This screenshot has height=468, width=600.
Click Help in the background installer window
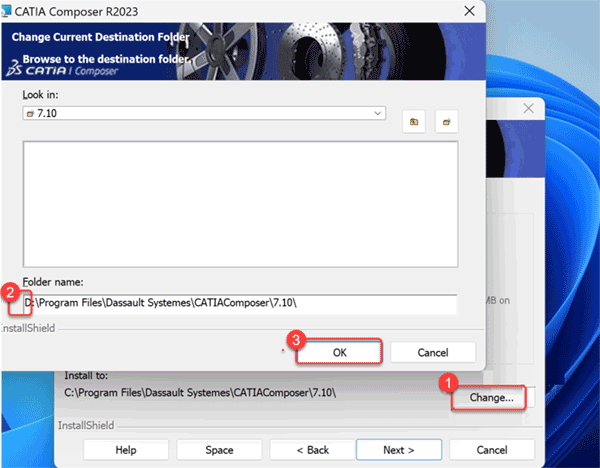126,450
